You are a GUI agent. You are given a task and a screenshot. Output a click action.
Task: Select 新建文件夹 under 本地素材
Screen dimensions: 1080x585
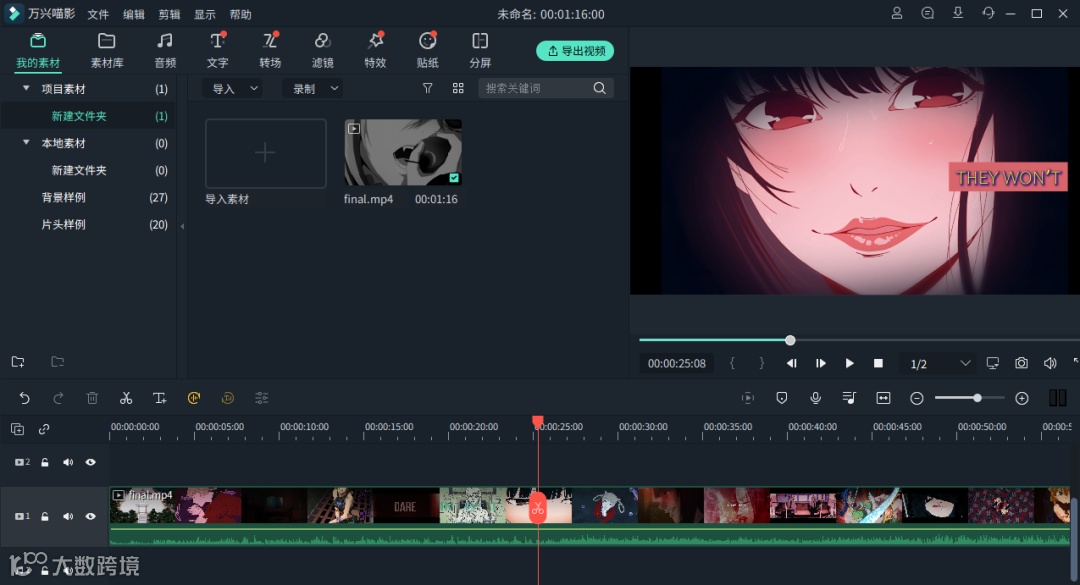[79, 170]
